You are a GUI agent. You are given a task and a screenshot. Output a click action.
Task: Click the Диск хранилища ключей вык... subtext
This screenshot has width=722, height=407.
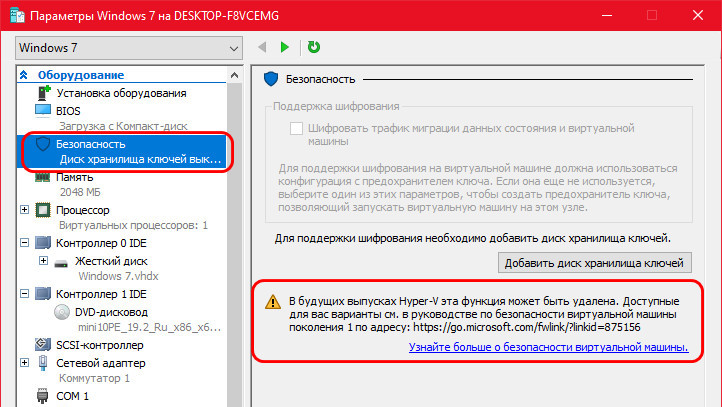click(x=140, y=159)
